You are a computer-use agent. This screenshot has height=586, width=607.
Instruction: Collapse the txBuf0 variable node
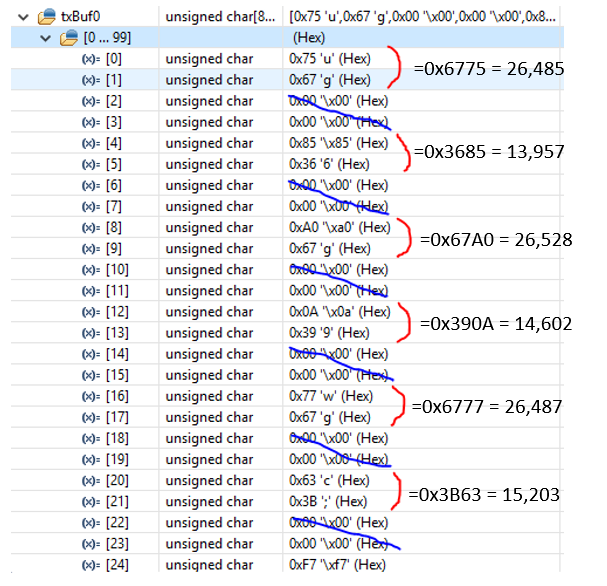coord(24,17)
